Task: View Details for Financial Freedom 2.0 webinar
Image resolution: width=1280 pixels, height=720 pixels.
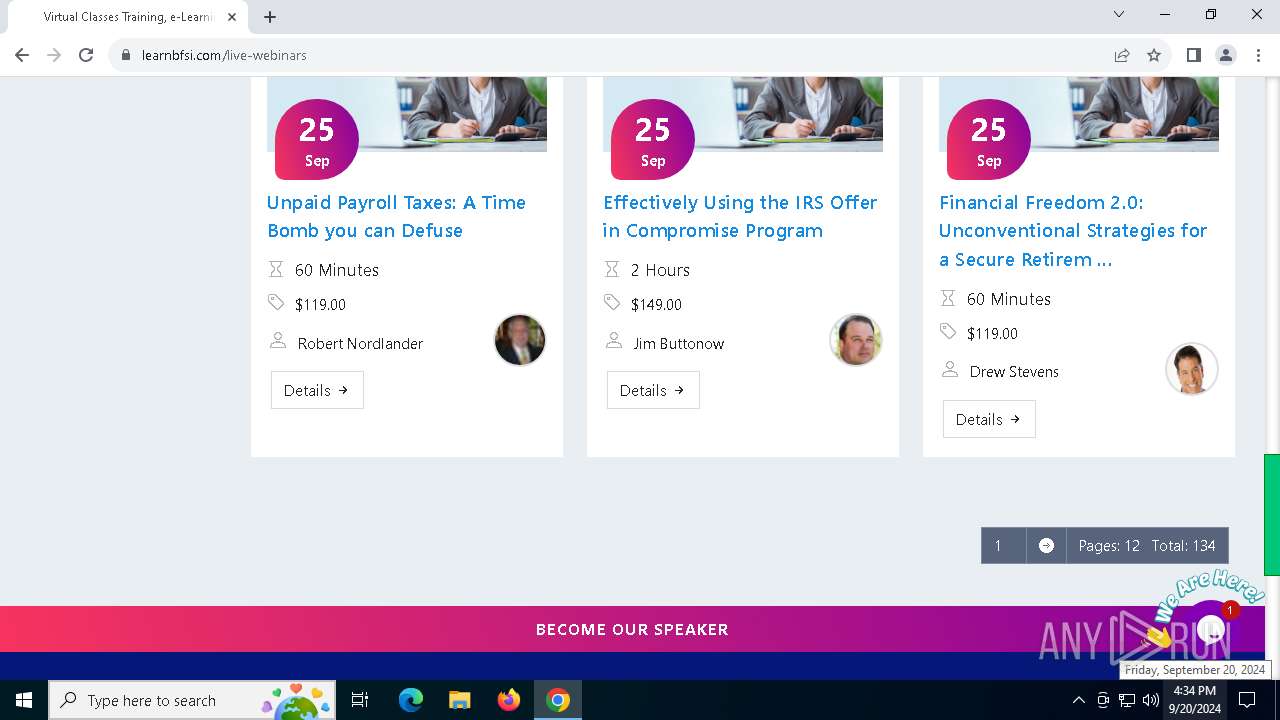Action: (989, 419)
